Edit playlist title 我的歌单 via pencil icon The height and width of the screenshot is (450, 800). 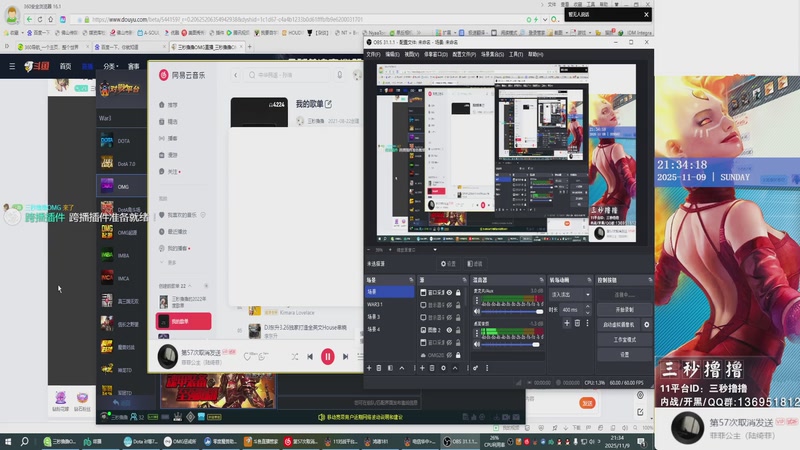(329, 104)
